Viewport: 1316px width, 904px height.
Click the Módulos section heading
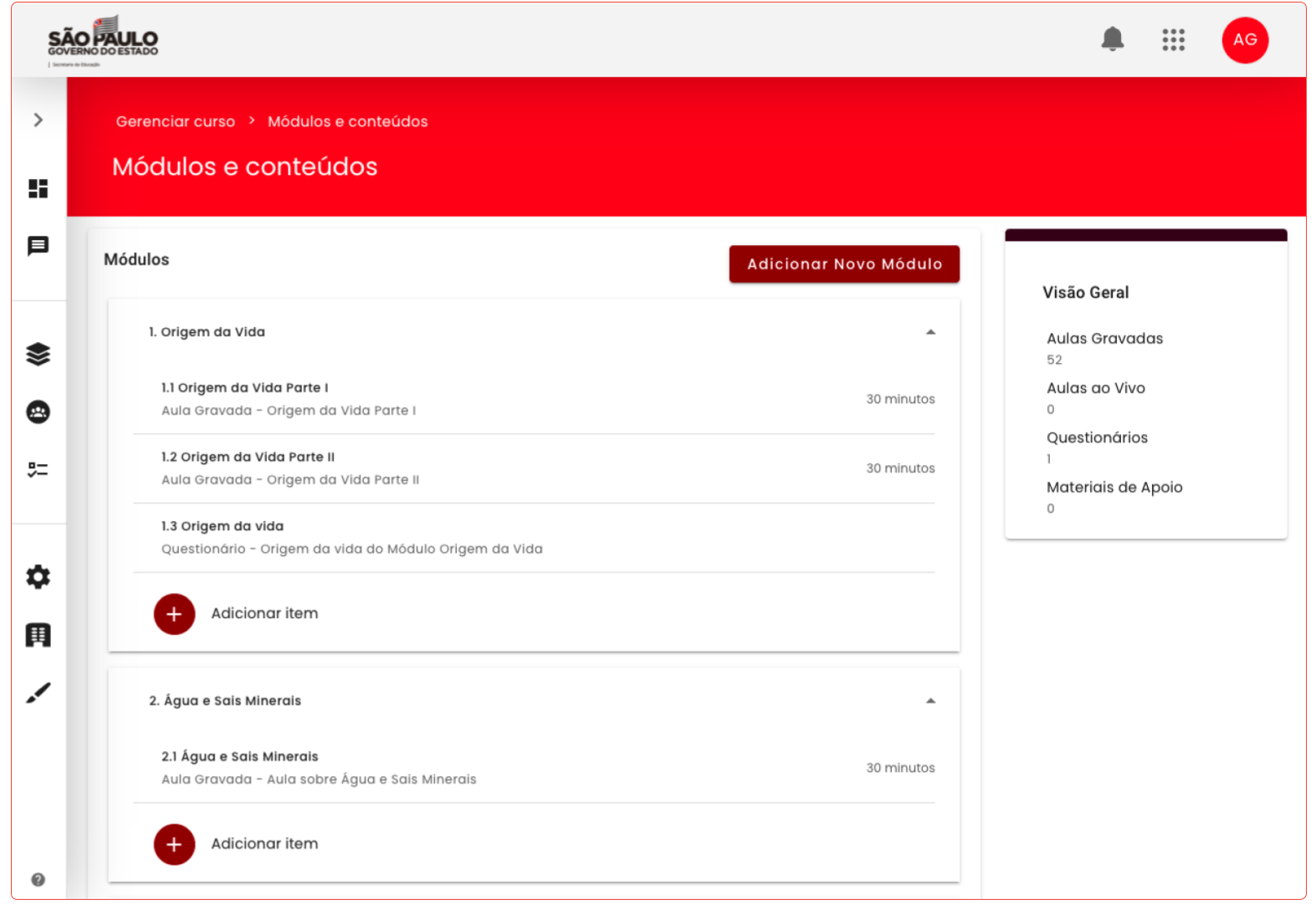click(x=136, y=259)
